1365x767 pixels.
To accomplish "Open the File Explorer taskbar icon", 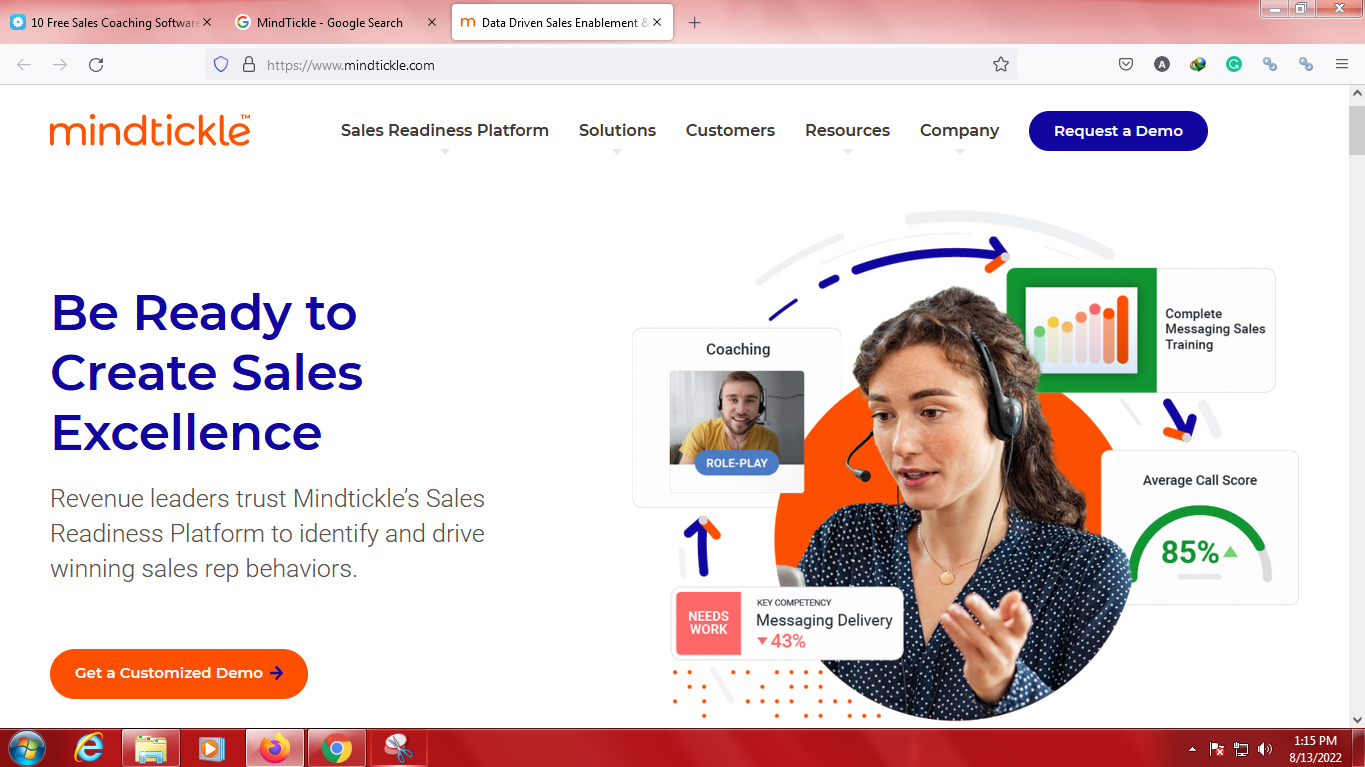I will coord(151,748).
